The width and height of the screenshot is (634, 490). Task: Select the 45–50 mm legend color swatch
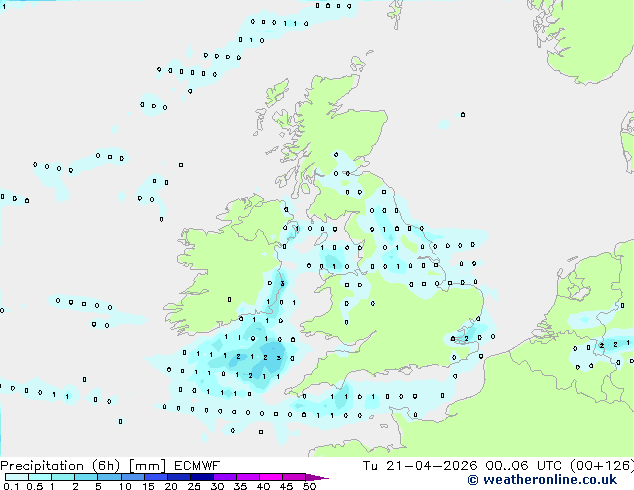click(x=294, y=477)
